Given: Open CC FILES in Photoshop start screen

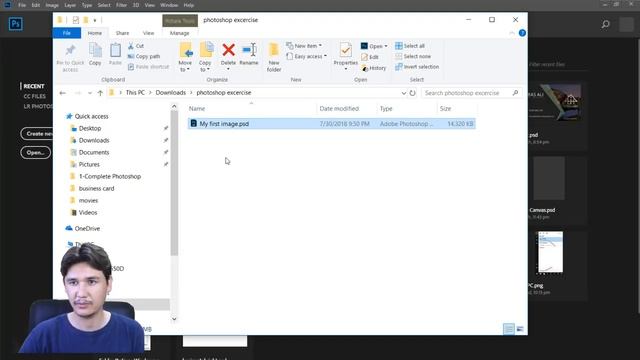Looking at the screenshot, I should click(x=35, y=96).
